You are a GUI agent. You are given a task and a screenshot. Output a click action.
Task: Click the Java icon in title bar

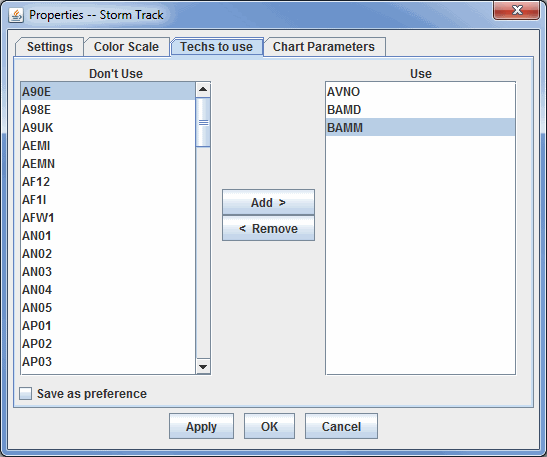coord(16,15)
